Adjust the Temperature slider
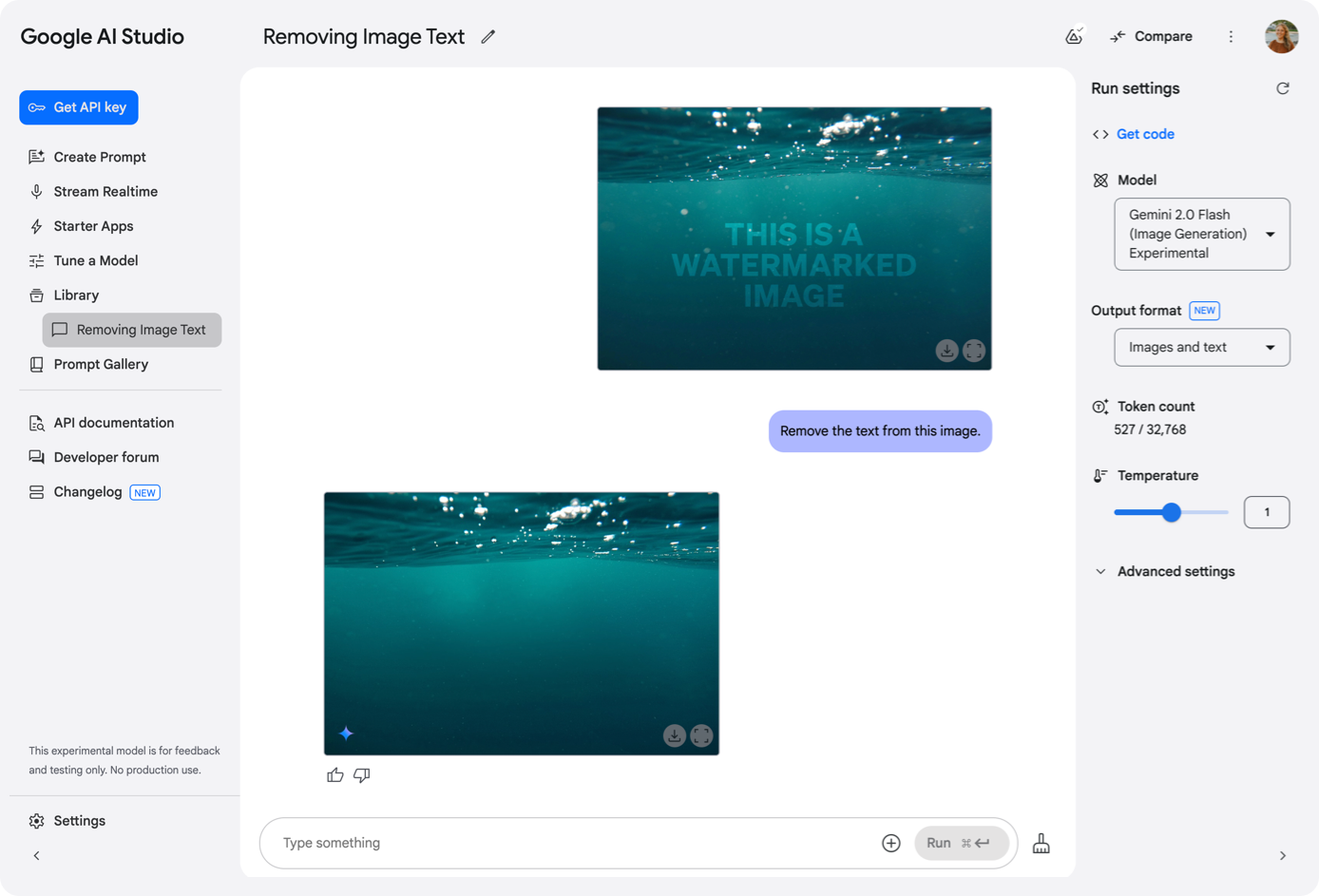This screenshot has height=896, width=1319. point(1171,512)
